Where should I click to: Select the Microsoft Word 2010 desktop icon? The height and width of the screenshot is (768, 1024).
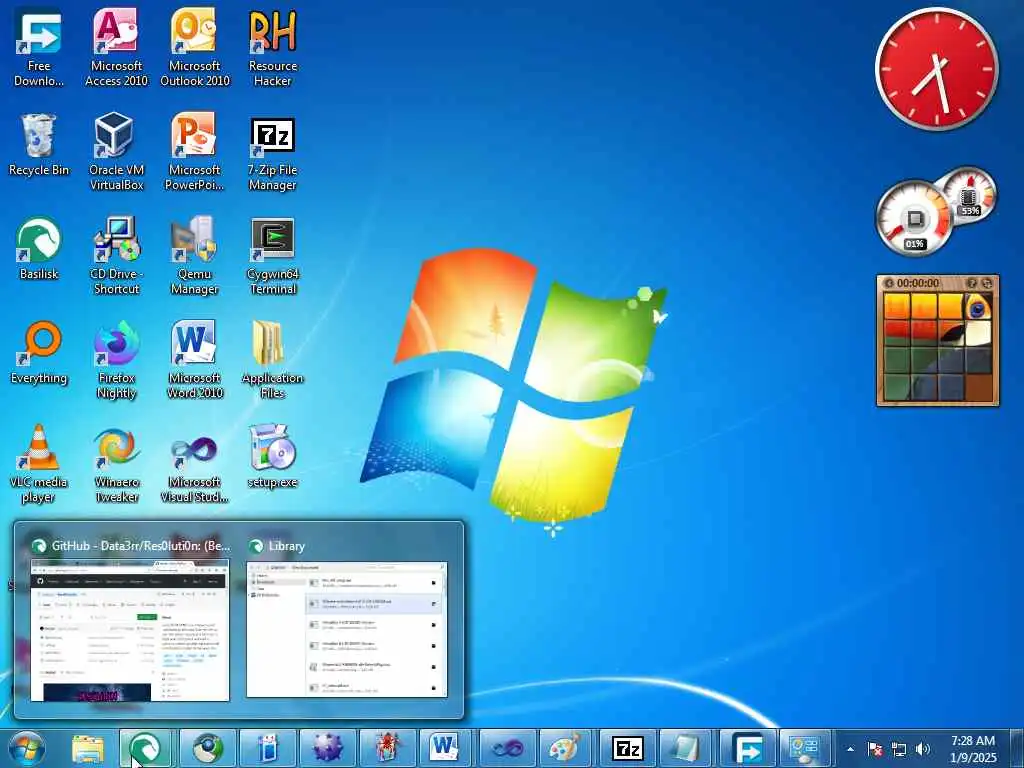[195, 359]
